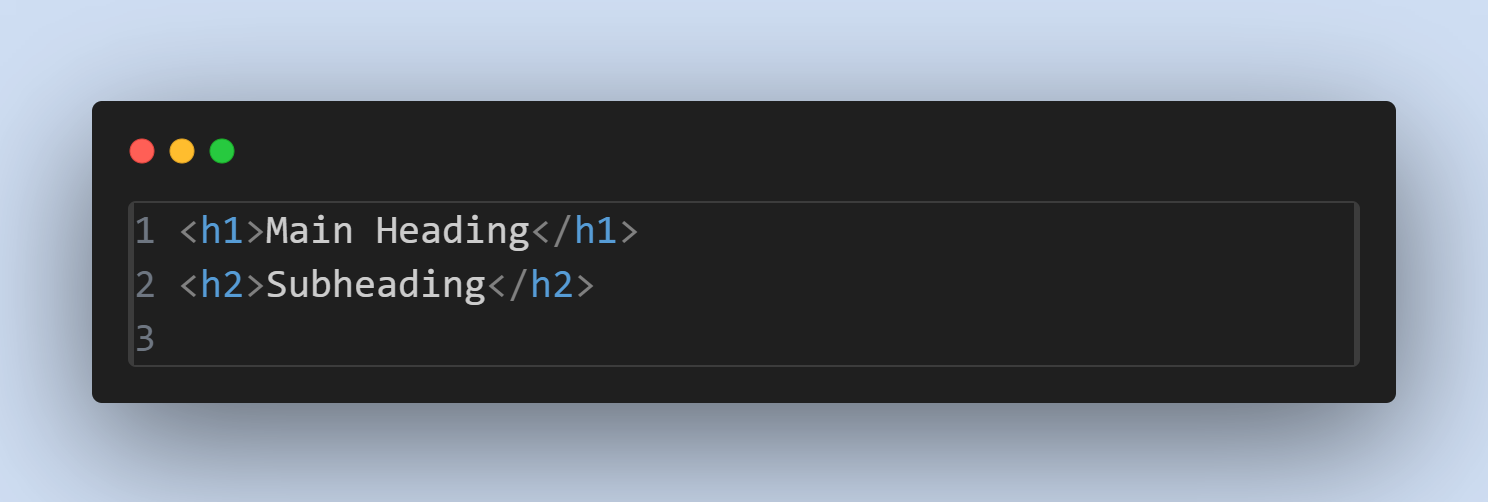1488x502 pixels.
Task: Click the green maximize dot
Action: tap(222, 151)
